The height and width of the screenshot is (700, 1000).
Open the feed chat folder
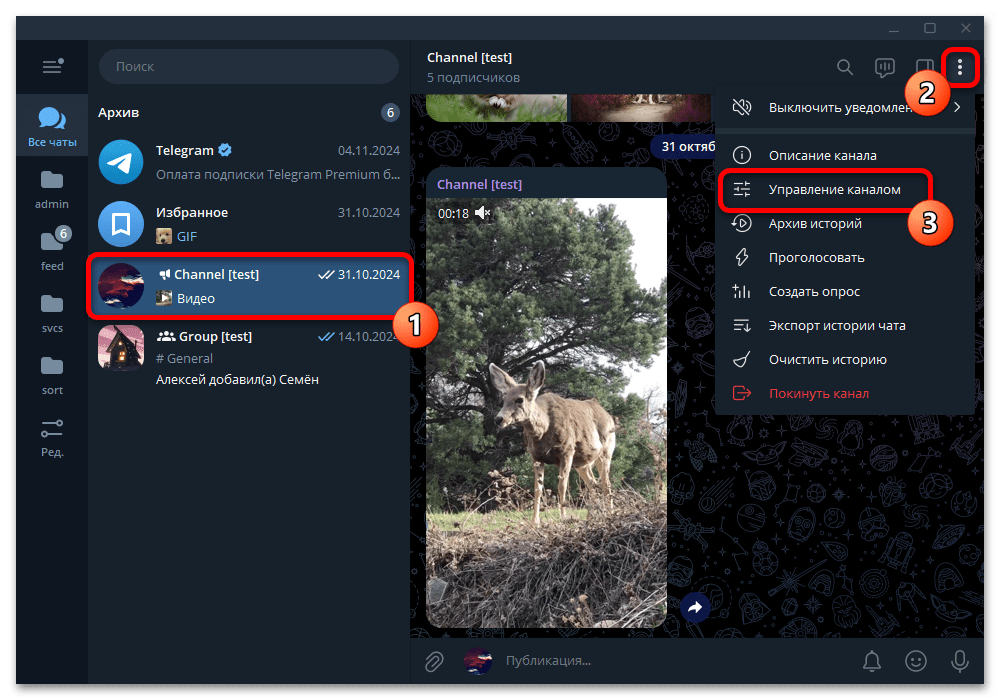coord(52,251)
